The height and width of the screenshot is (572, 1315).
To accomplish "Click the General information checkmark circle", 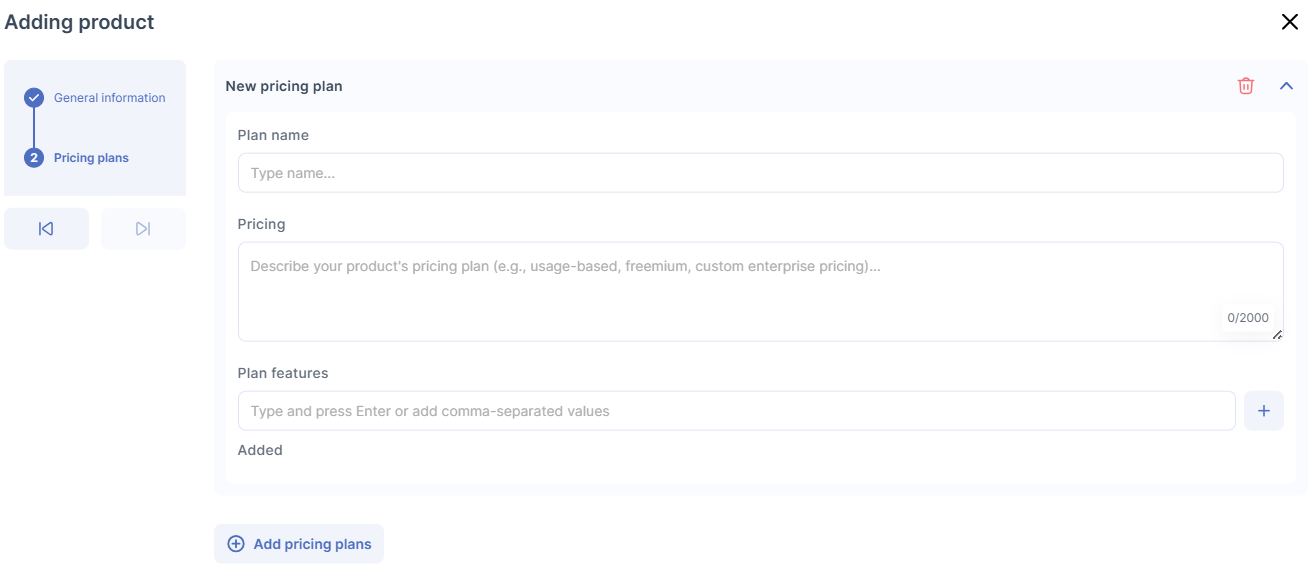I will 34,98.
